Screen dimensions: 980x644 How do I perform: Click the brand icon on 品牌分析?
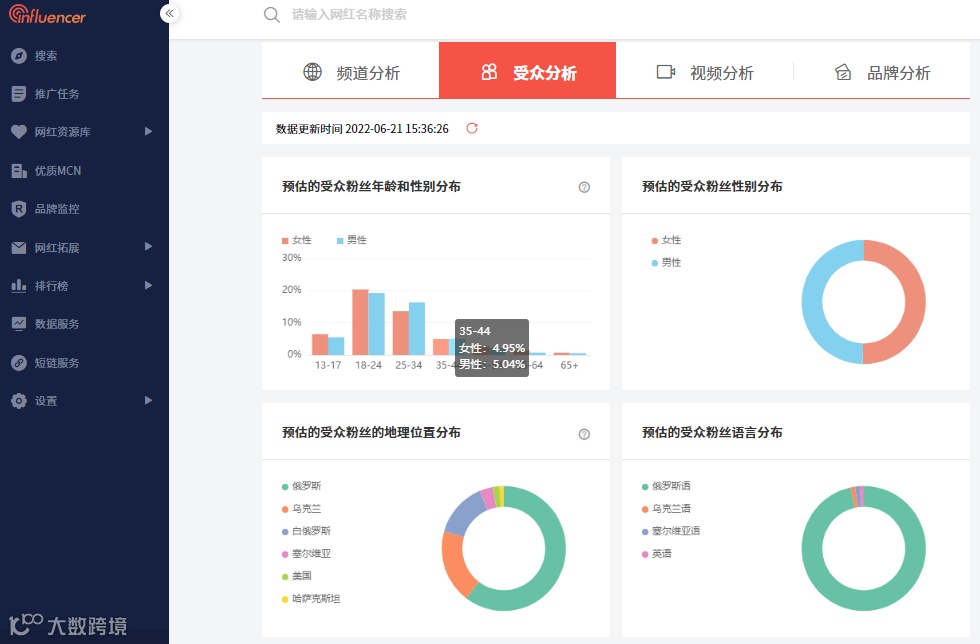843,72
